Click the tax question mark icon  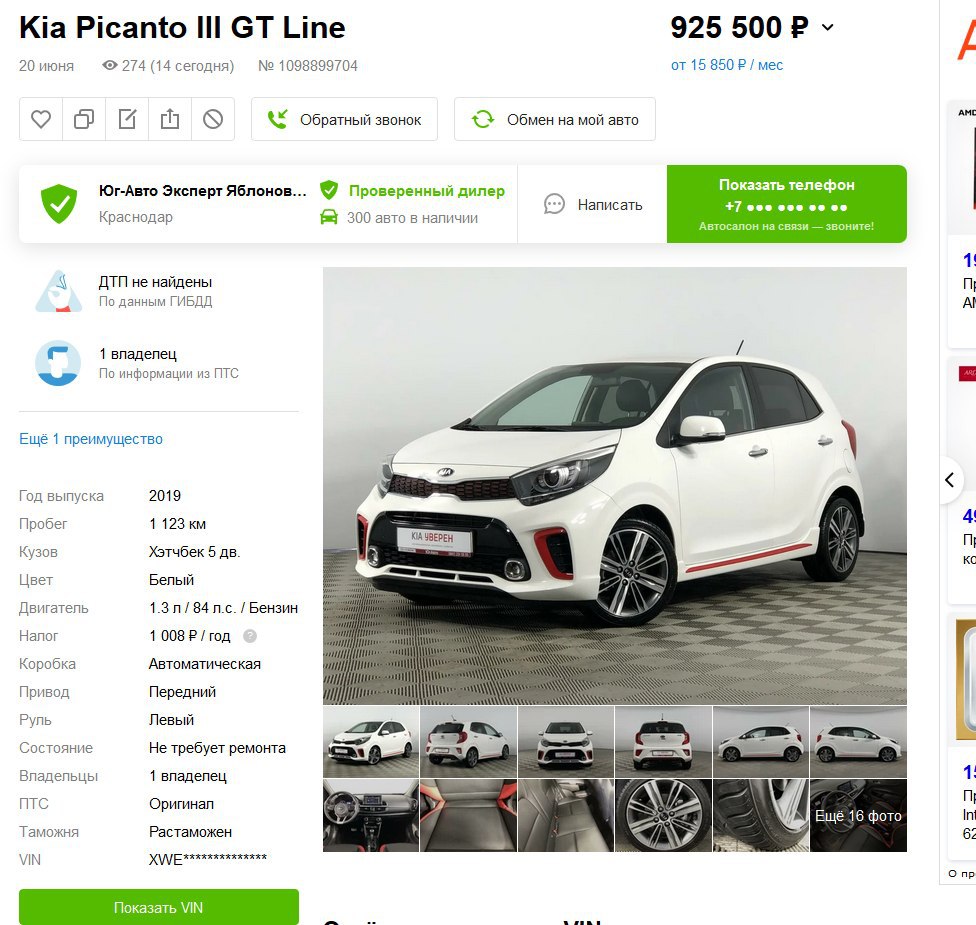pyautogui.click(x=250, y=636)
